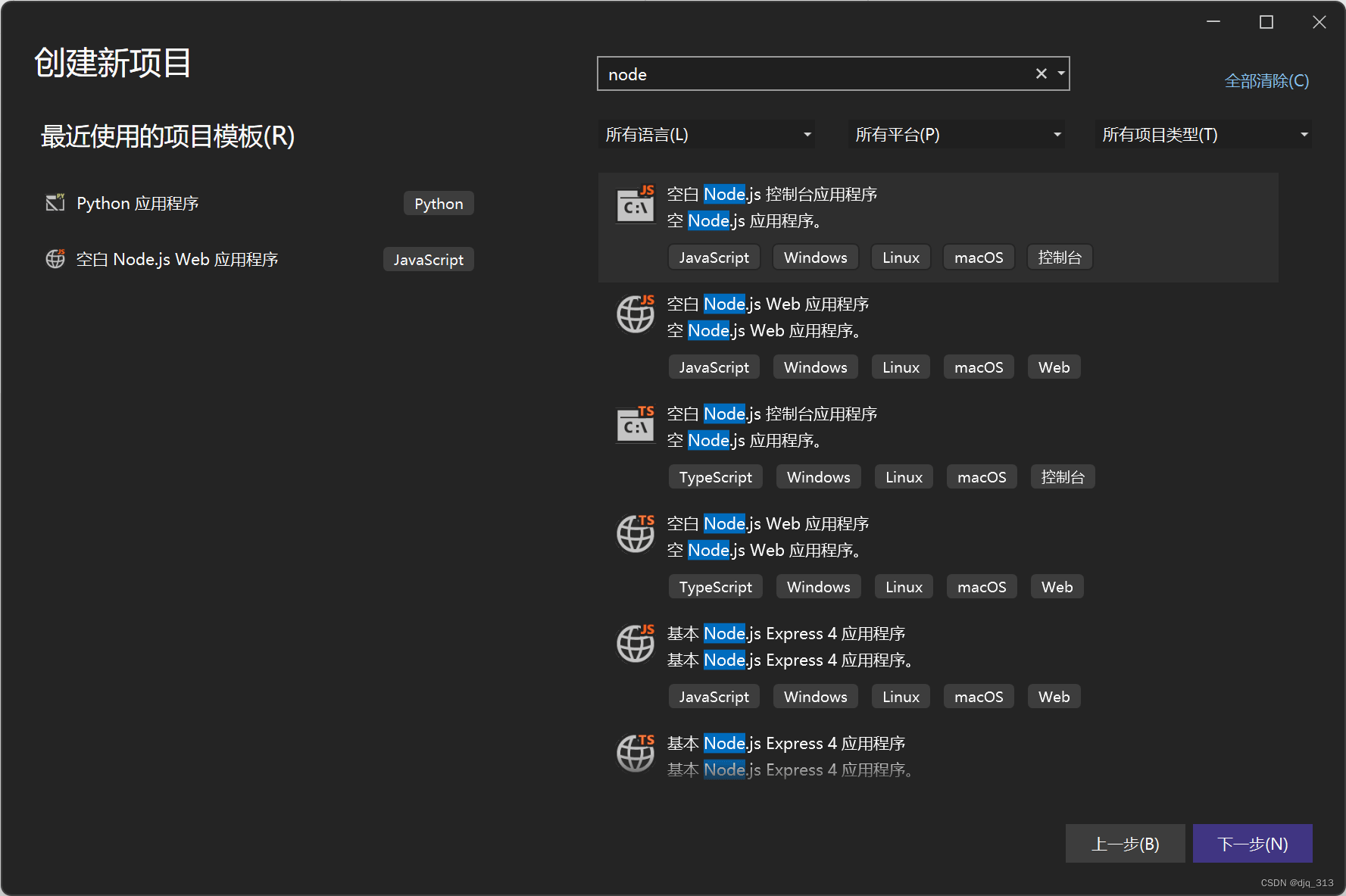
Task: Click the 上一步(B) button
Action: point(1125,843)
